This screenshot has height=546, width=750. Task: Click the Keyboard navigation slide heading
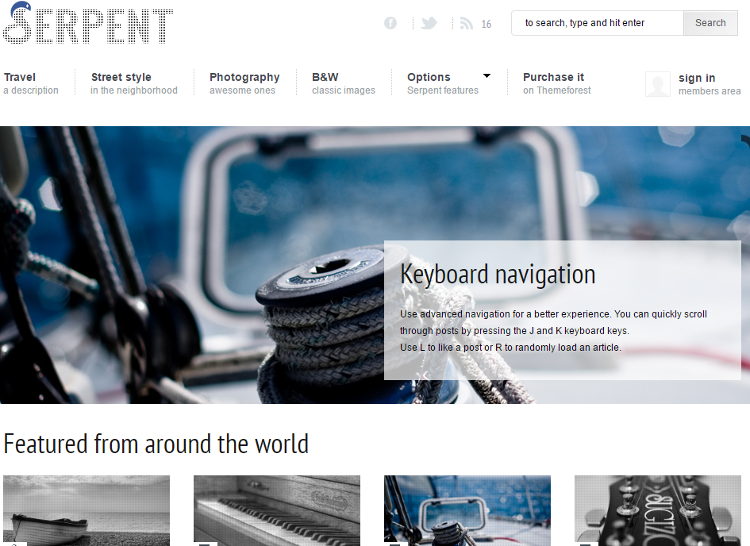click(497, 274)
